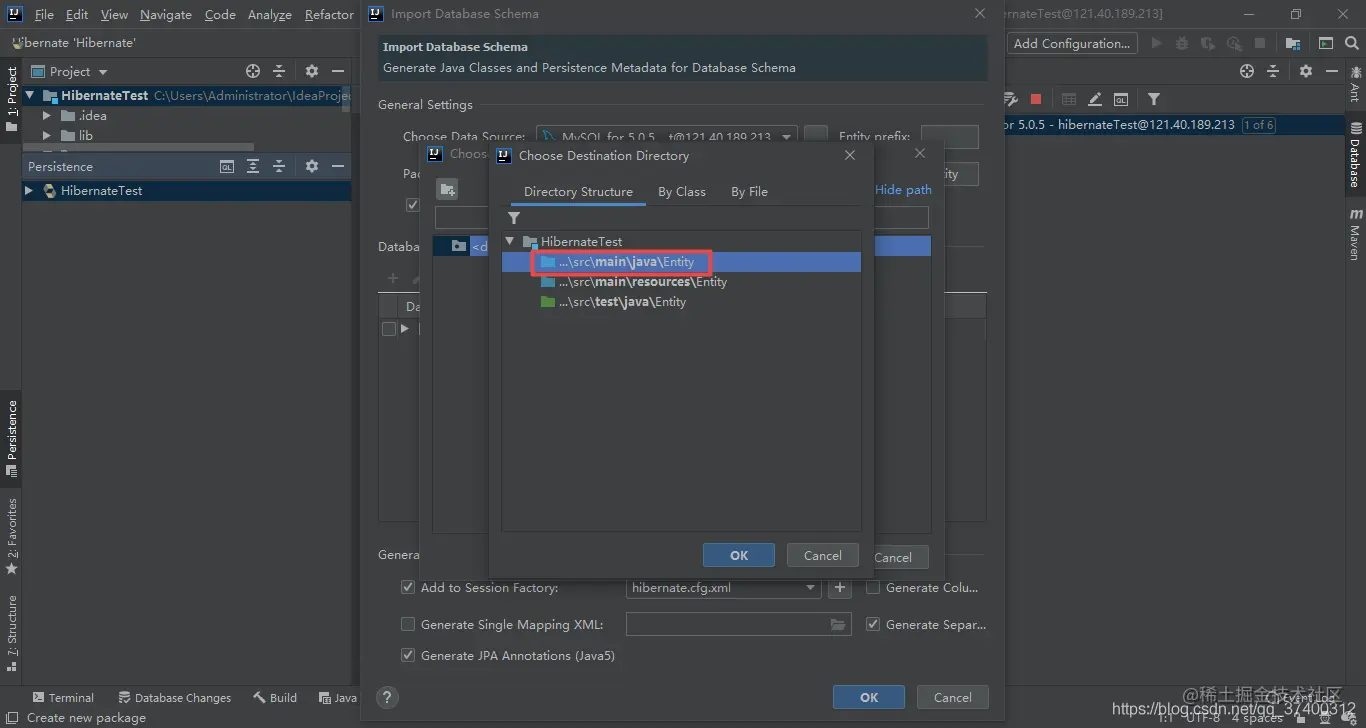Click the red stop icon in Database toolbar
The width and height of the screenshot is (1366, 728).
1036,99
